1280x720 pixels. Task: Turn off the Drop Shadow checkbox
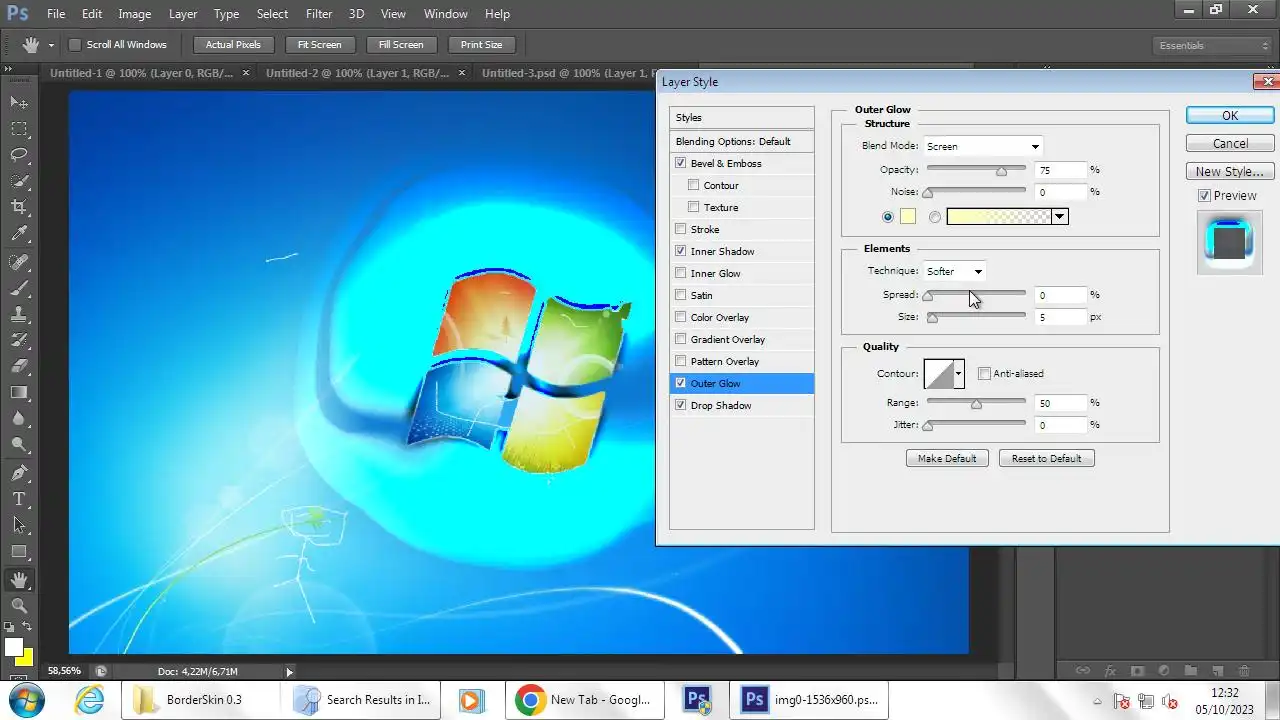coord(681,405)
